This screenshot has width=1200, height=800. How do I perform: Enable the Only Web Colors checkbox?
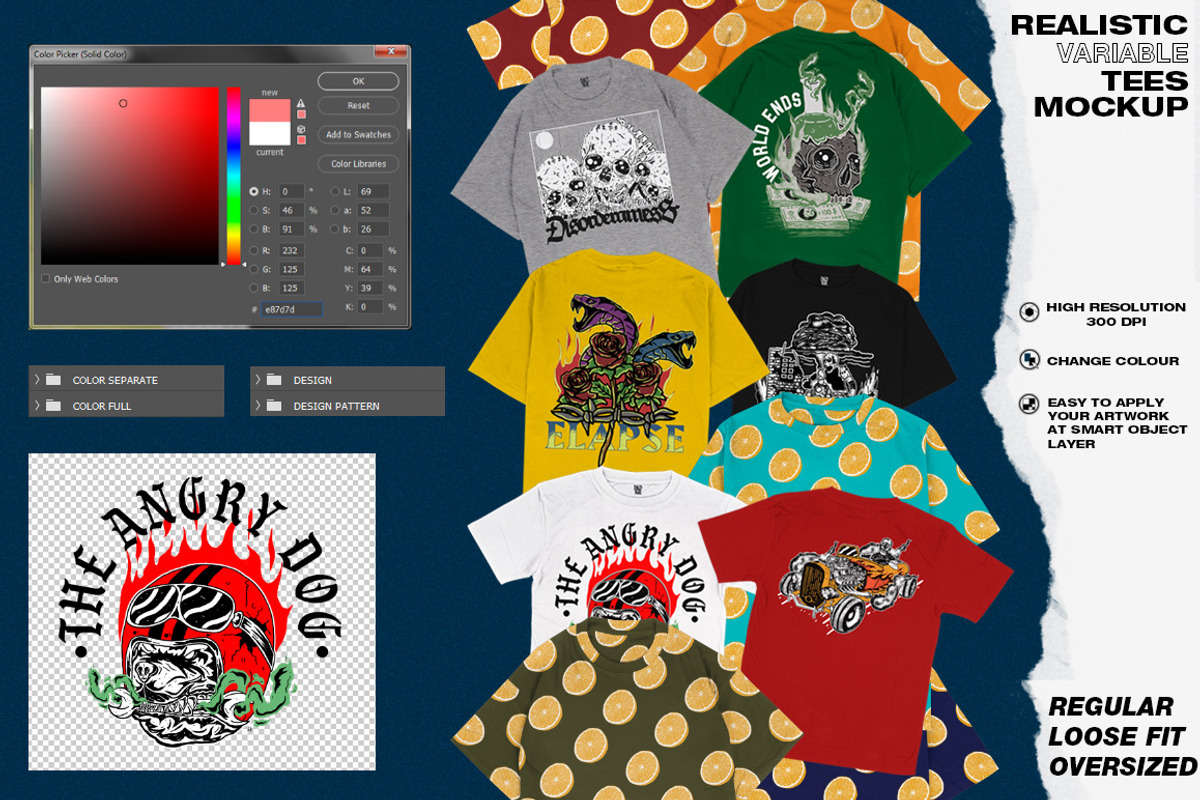coord(46,279)
